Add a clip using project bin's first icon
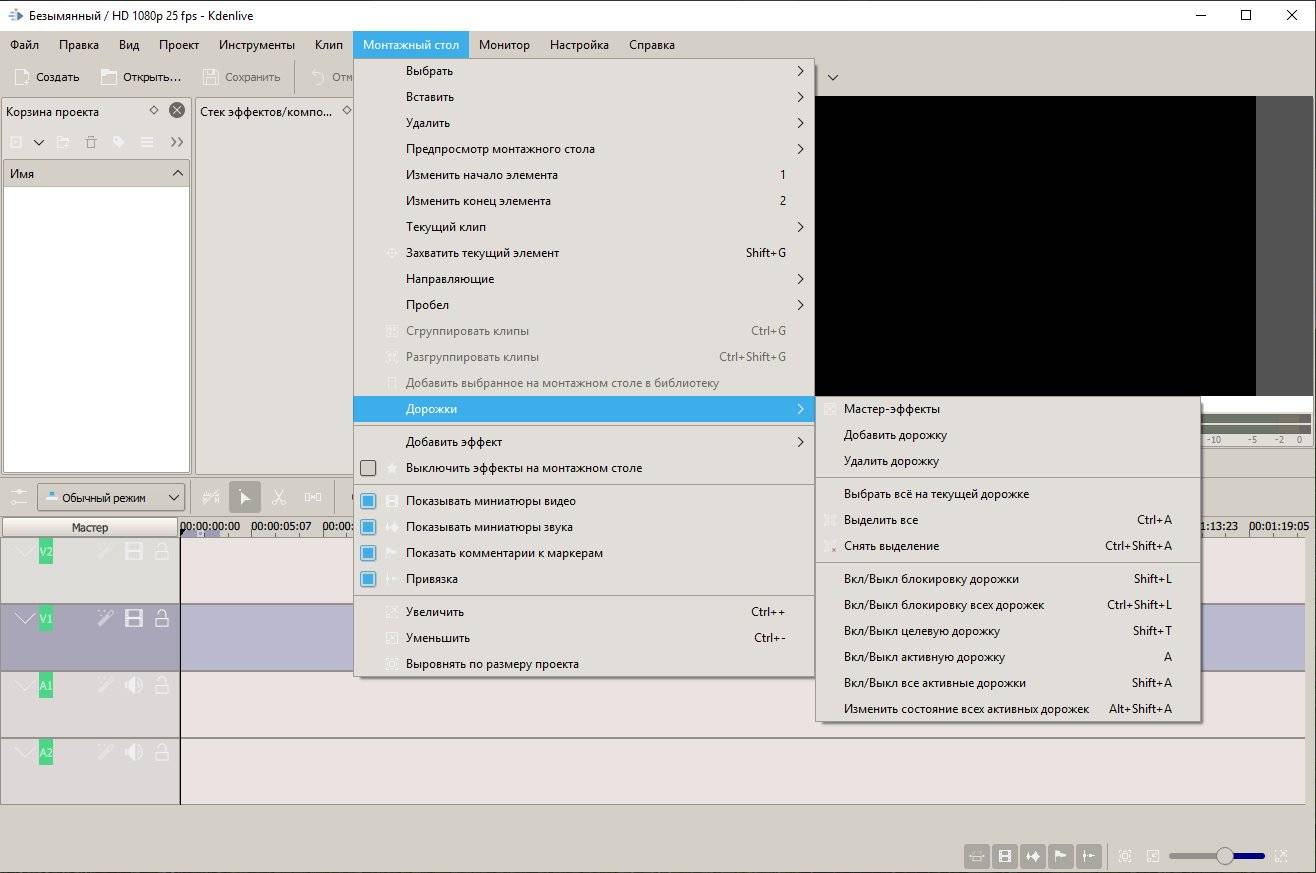 pyautogui.click(x=16, y=142)
